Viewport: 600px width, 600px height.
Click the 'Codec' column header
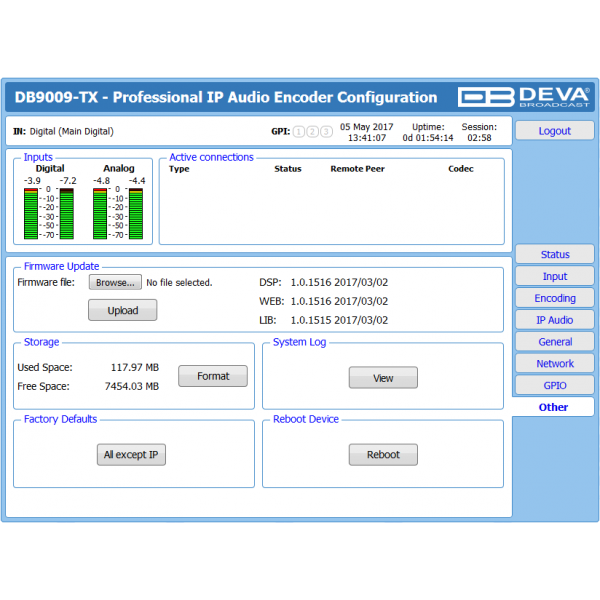461,169
